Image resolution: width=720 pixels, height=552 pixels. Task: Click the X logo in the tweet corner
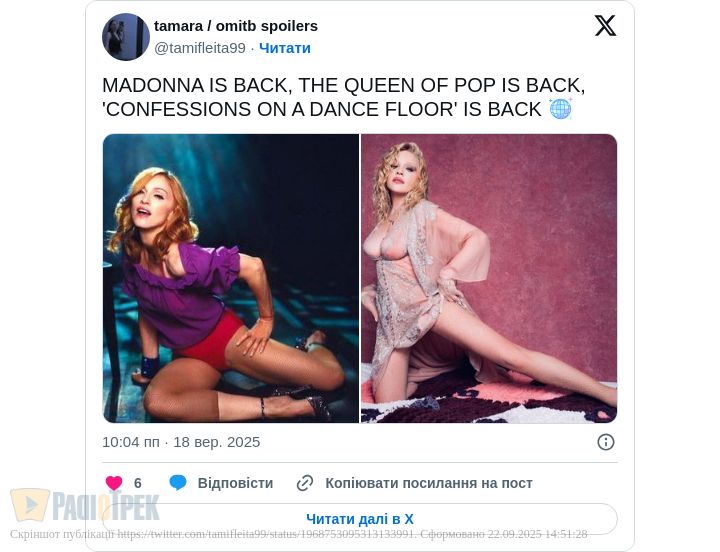pos(605,26)
